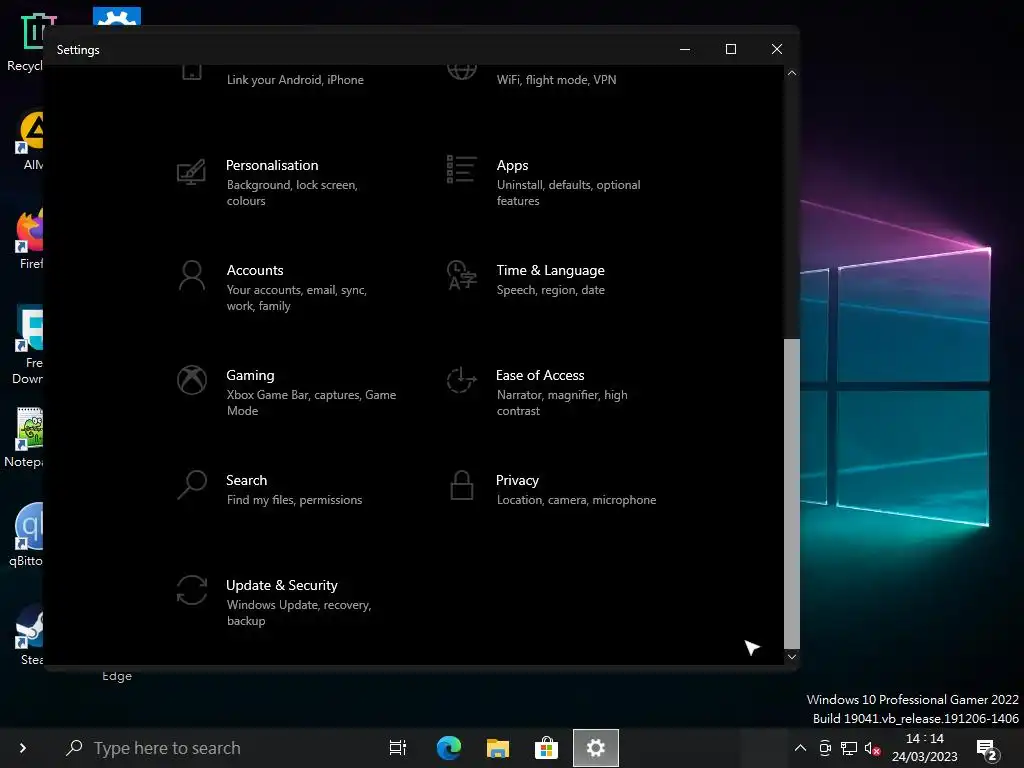Open the clock showing 14:14
Screen dimensions: 1024x768
pyautogui.click(x=925, y=748)
